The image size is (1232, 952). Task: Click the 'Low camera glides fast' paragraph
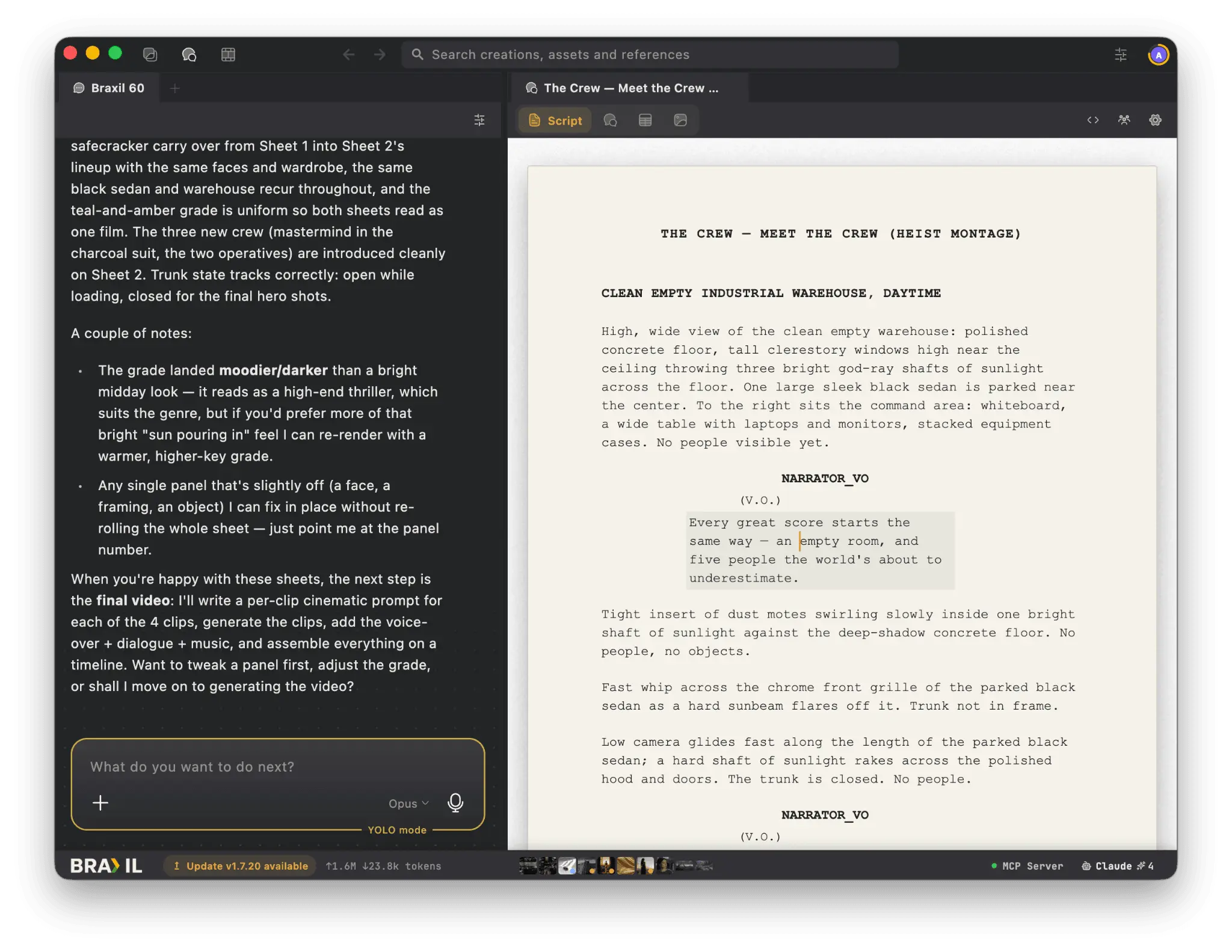tap(834, 761)
